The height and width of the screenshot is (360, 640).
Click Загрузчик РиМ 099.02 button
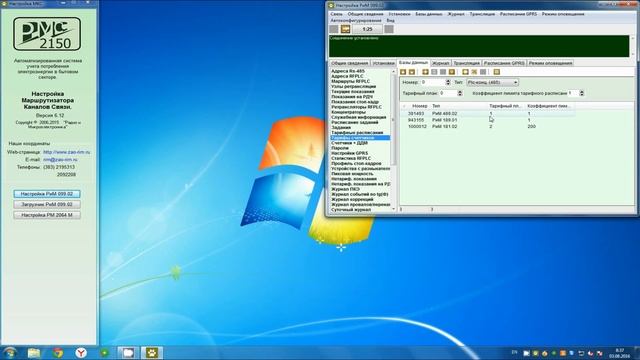click(x=47, y=204)
